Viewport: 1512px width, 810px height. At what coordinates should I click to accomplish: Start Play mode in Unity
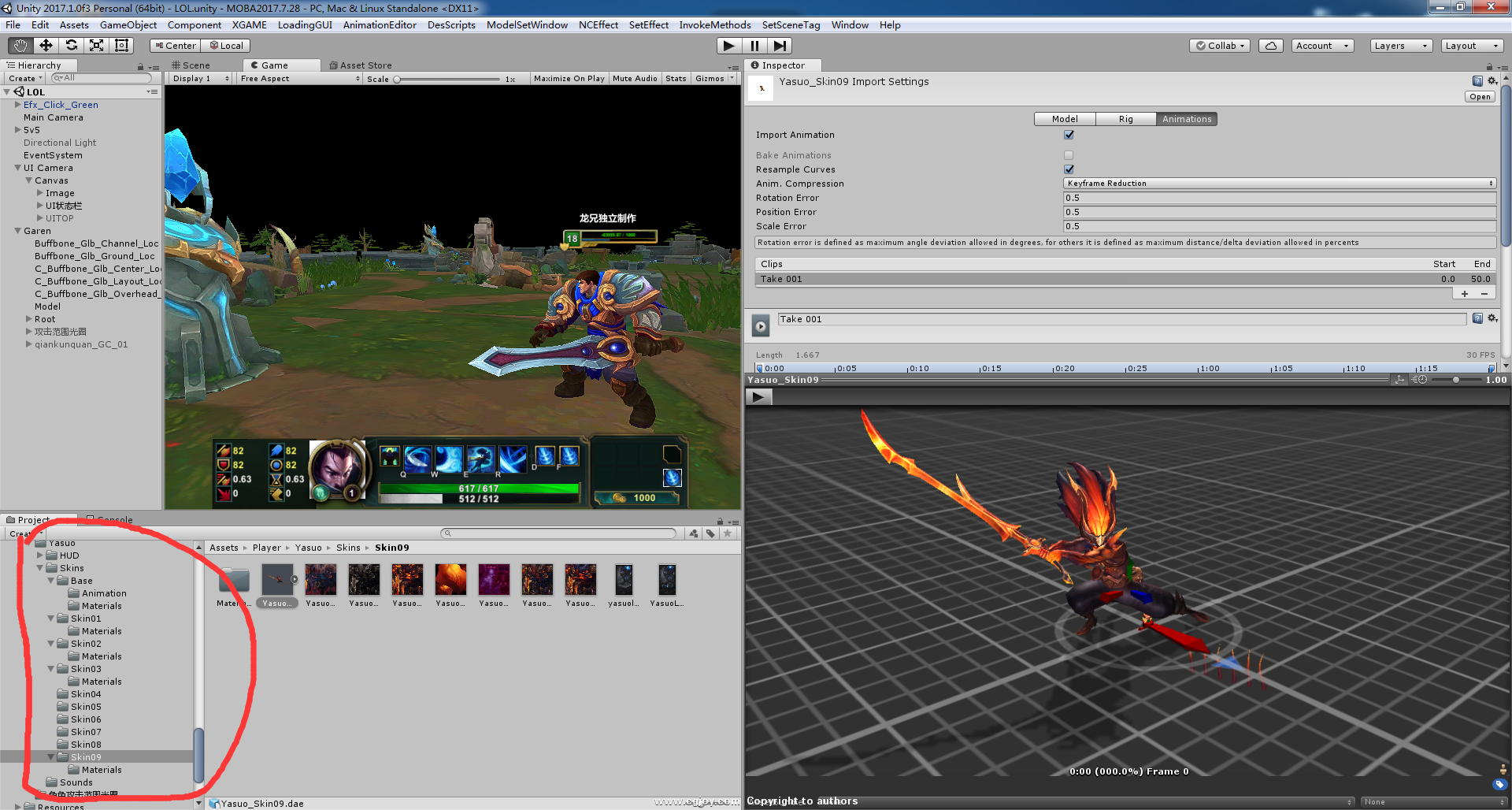[x=729, y=46]
